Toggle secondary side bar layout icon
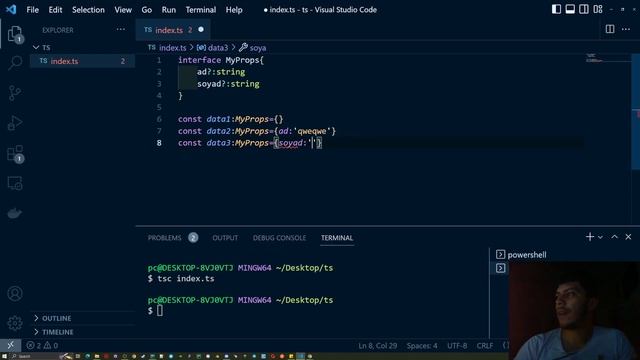This screenshot has width=640, height=360. pyautogui.click(x=584, y=9)
